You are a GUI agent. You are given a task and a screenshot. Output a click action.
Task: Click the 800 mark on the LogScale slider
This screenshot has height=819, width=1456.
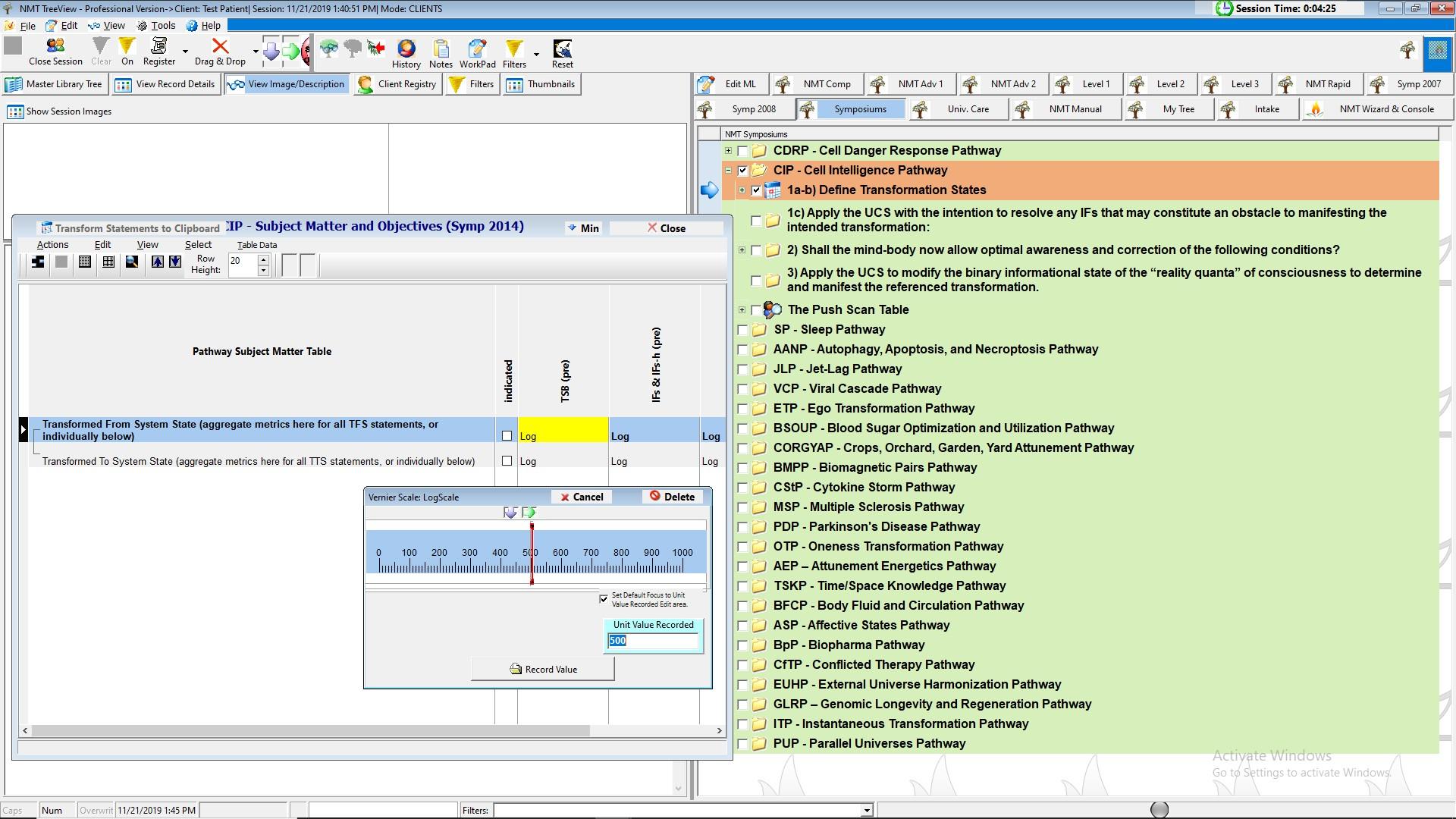pos(621,566)
